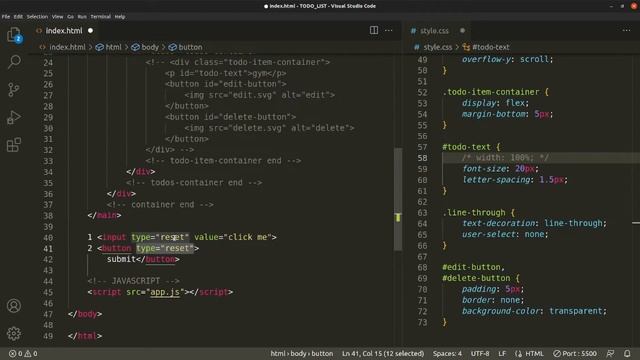Open the View menu
The image size is (640, 360).
coord(58,17)
